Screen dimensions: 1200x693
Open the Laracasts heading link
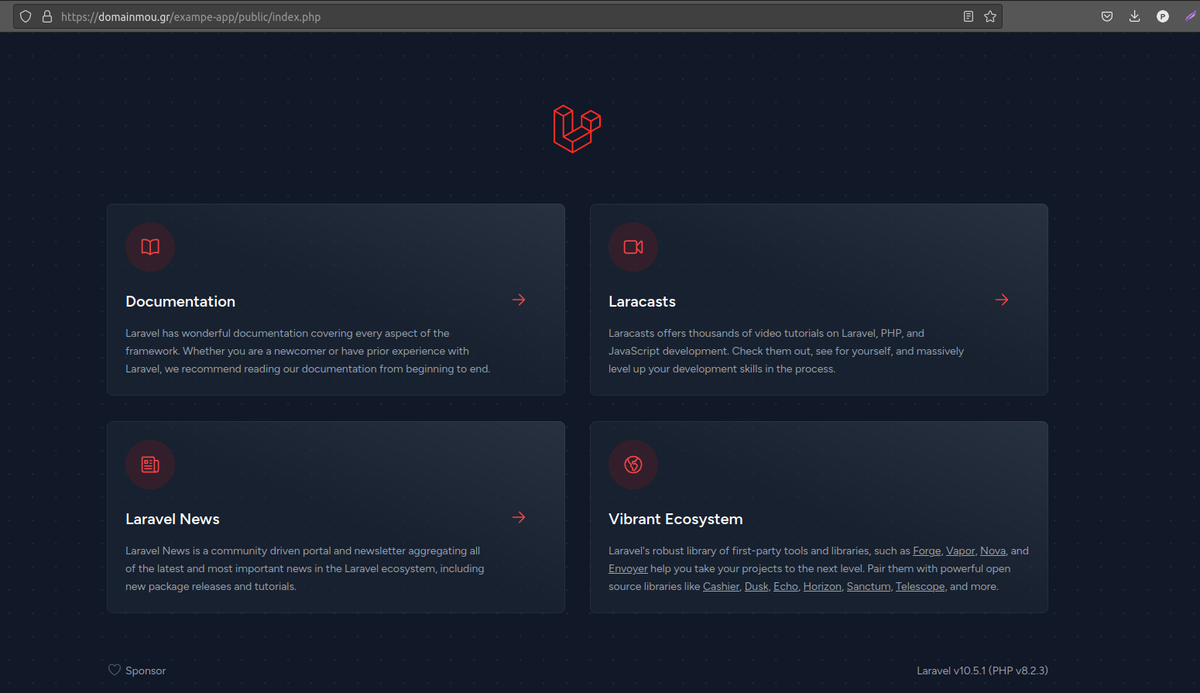pyautogui.click(x=642, y=301)
